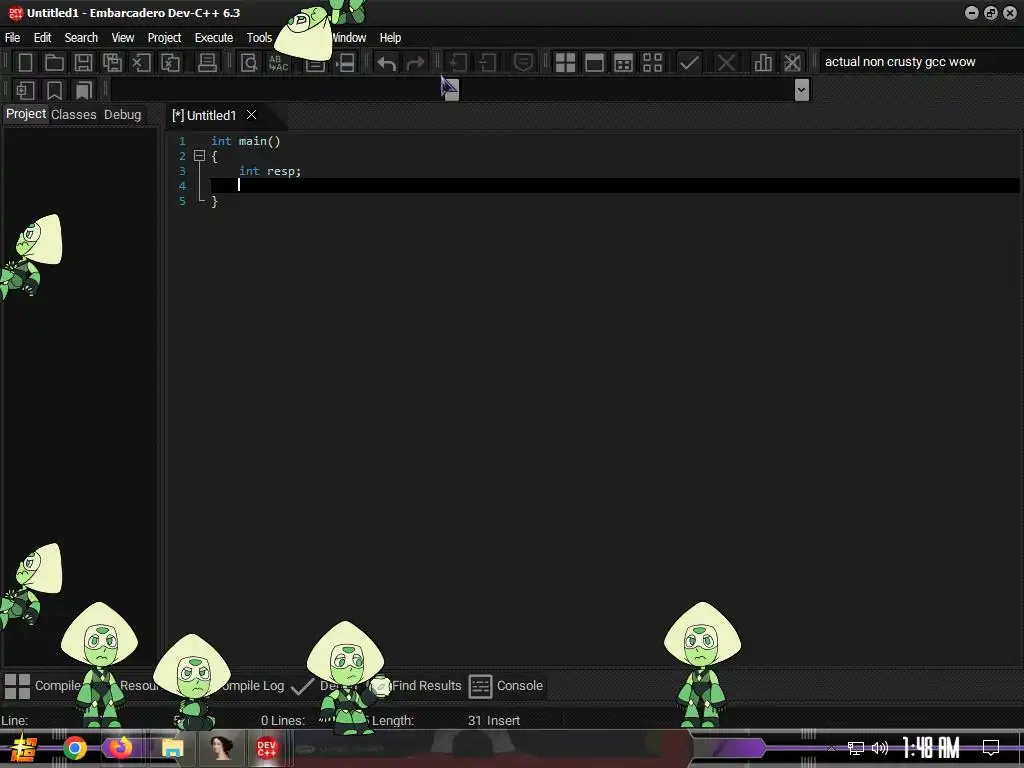This screenshot has height=768, width=1024.
Task: Toggle a bookmark from toolbar
Action: [x=54, y=90]
